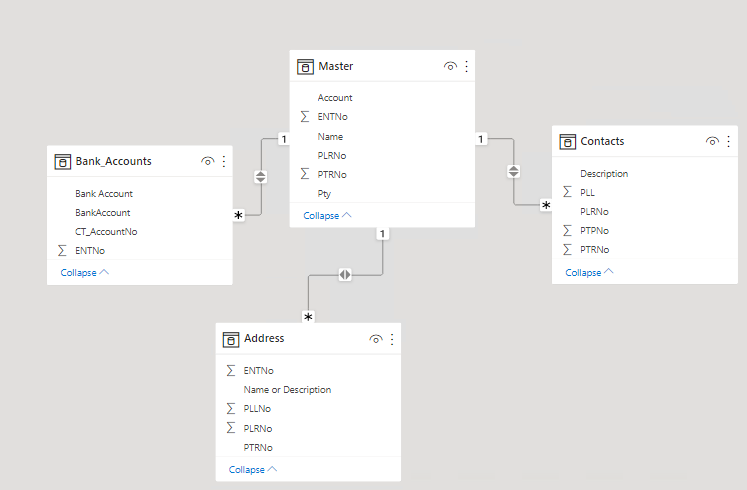The width and height of the screenshot is (747, 490).
Task: Open more options for Bank_Accounts table
Action: 224,161
